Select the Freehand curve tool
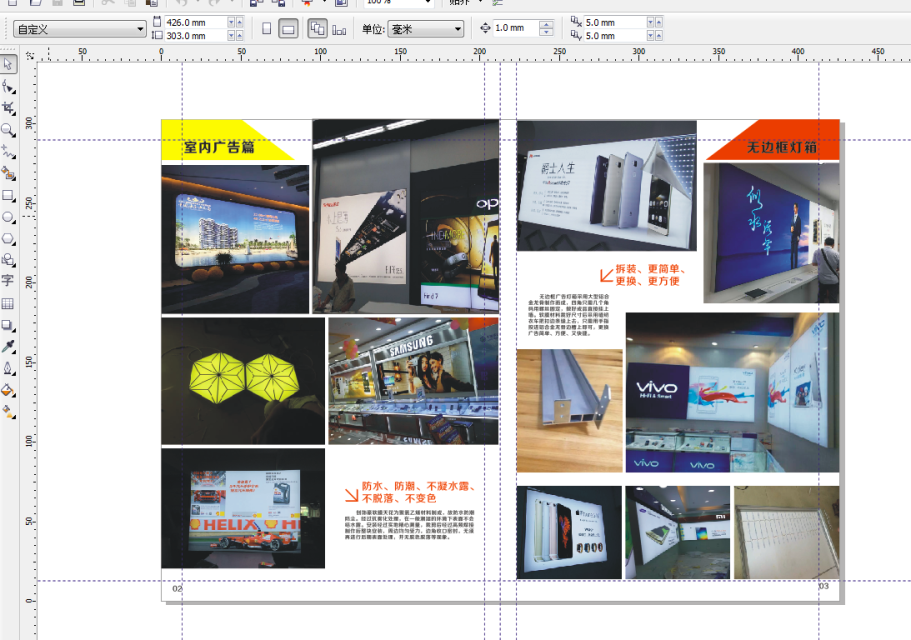911x640 pixels. click(8, 152)
